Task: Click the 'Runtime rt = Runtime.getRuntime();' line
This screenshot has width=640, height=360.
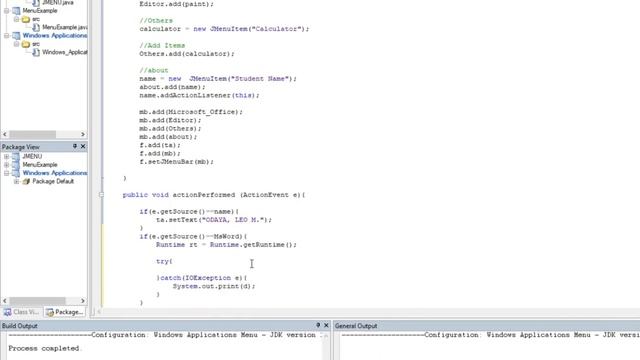Action: pos(226,244)
